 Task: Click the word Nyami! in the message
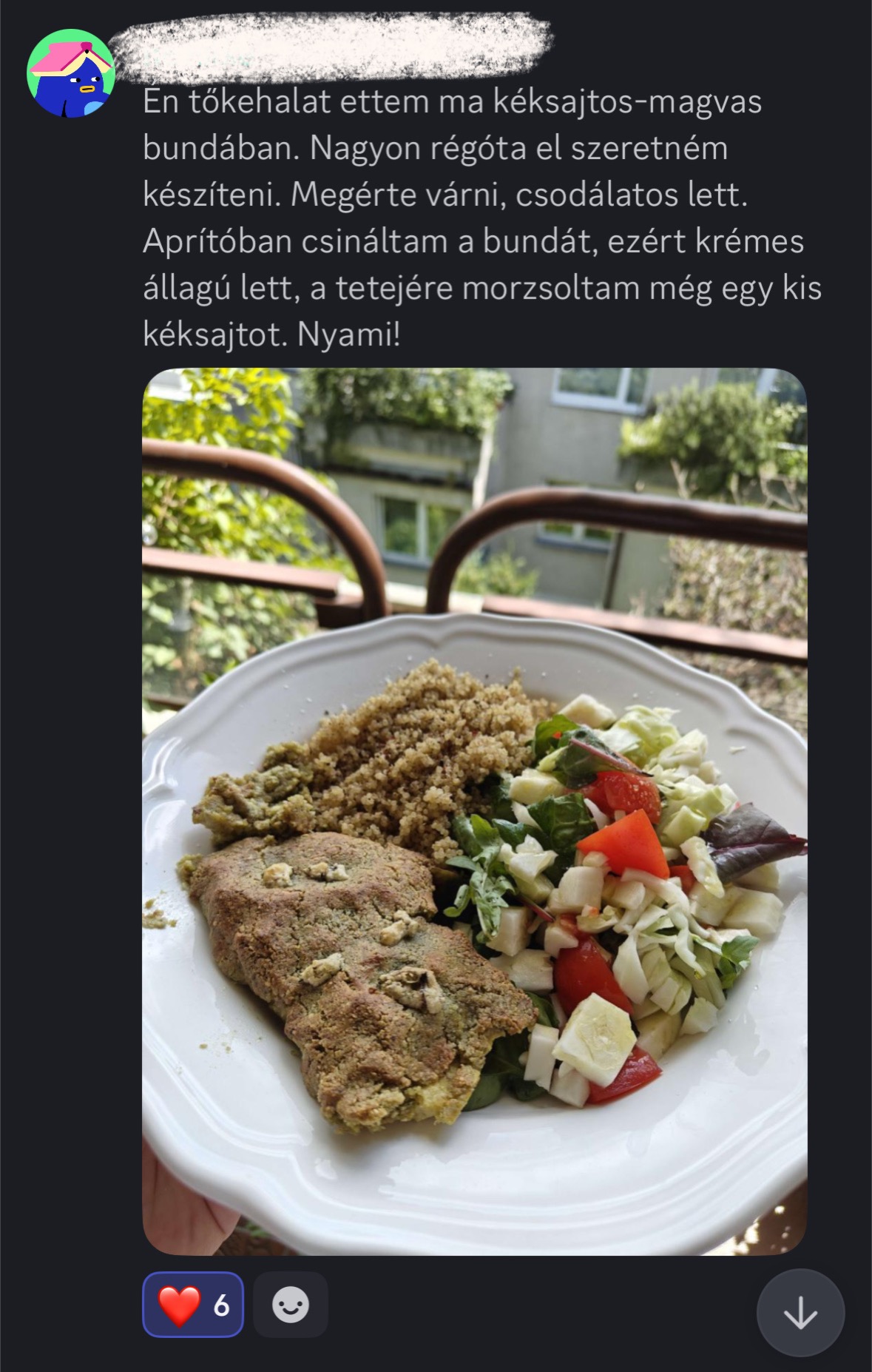tap(348, 334)
